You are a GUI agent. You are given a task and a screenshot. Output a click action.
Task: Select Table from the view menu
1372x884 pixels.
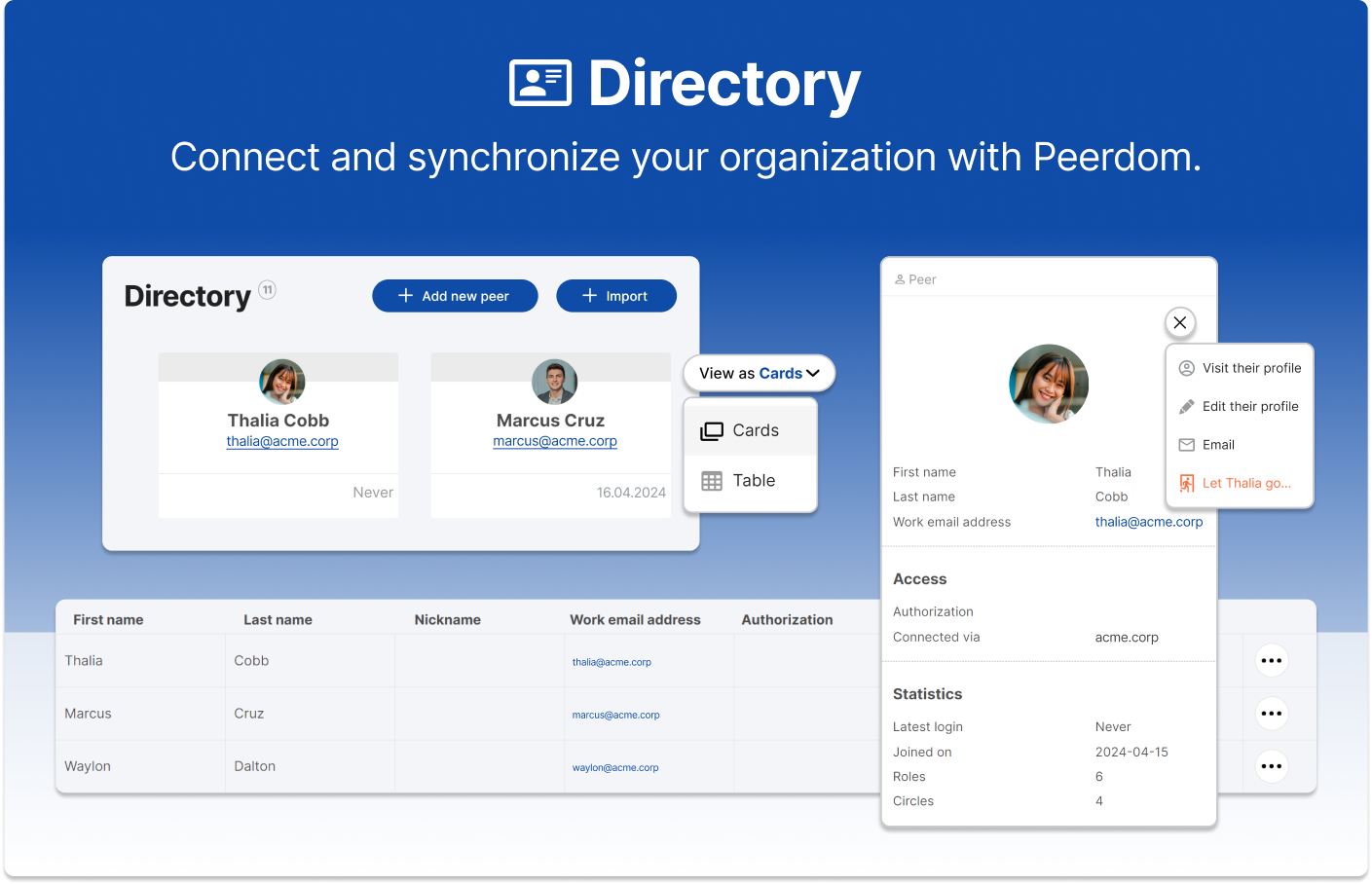[x=753, y=481]
